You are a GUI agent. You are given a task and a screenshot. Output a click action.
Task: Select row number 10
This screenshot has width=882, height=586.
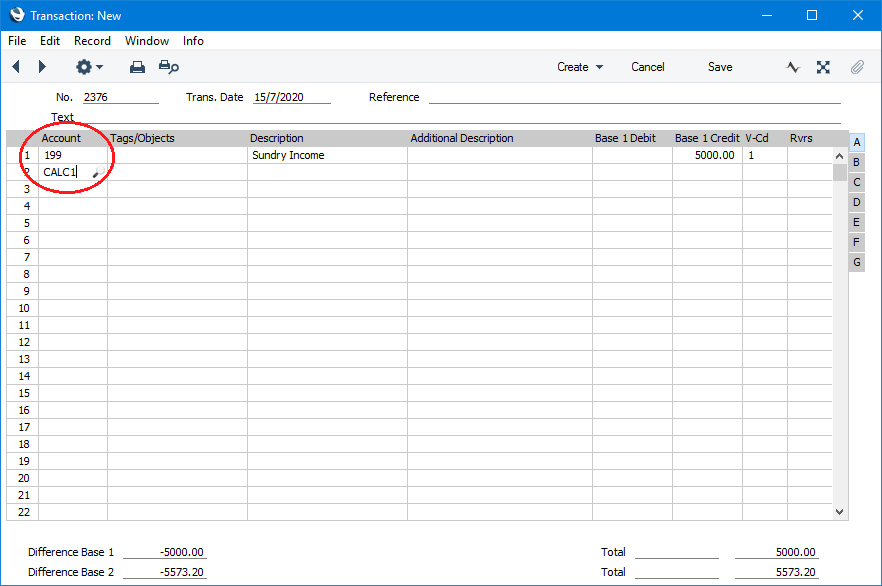coord(24,308)
